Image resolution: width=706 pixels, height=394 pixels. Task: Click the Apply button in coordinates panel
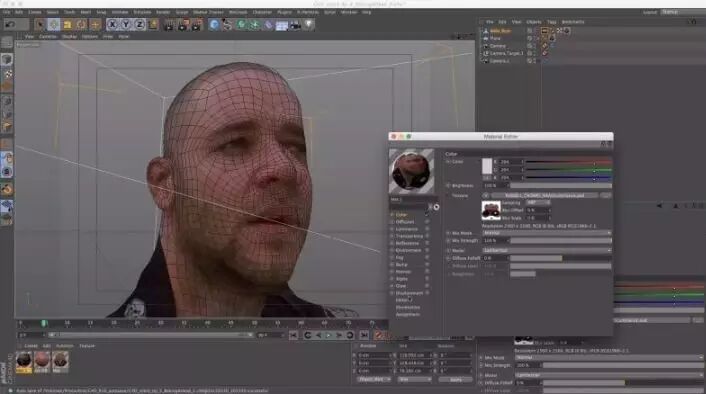(456, 380)
